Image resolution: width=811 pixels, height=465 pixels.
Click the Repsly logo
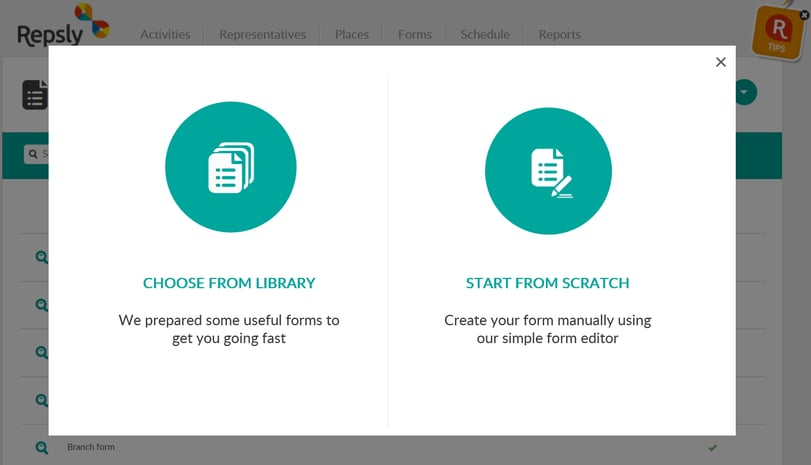63,25
